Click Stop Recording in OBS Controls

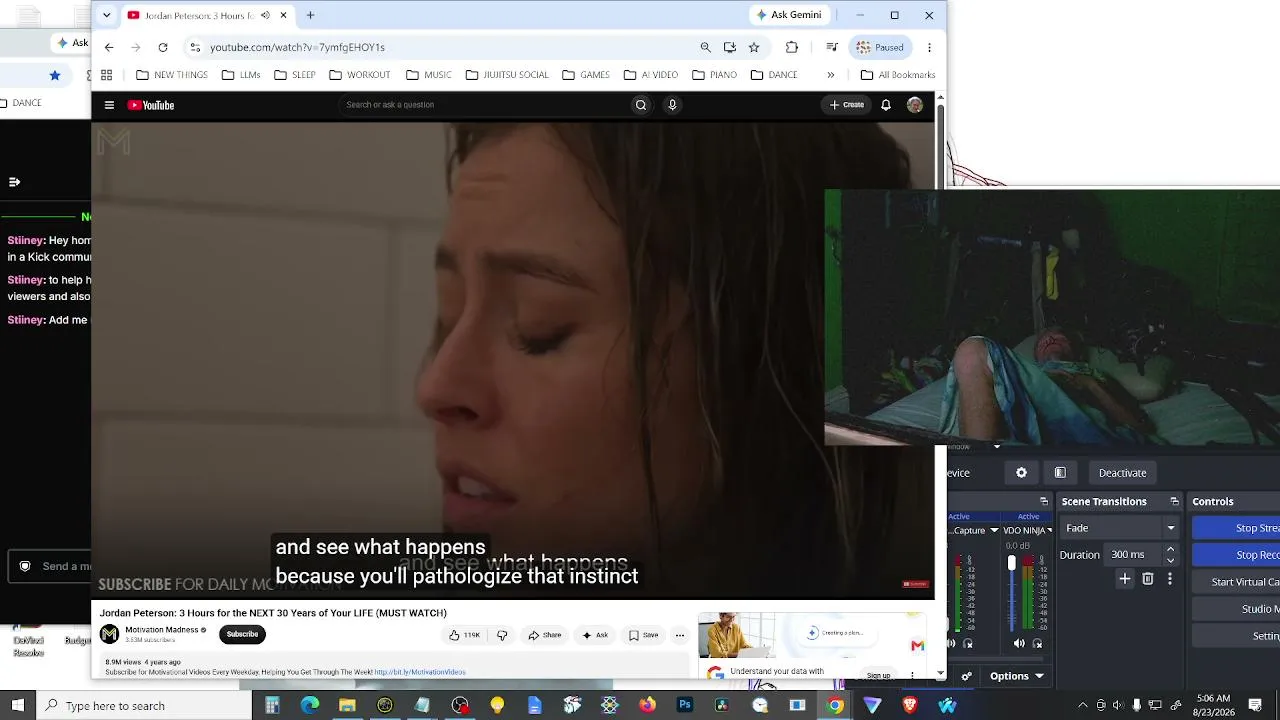1237,555
